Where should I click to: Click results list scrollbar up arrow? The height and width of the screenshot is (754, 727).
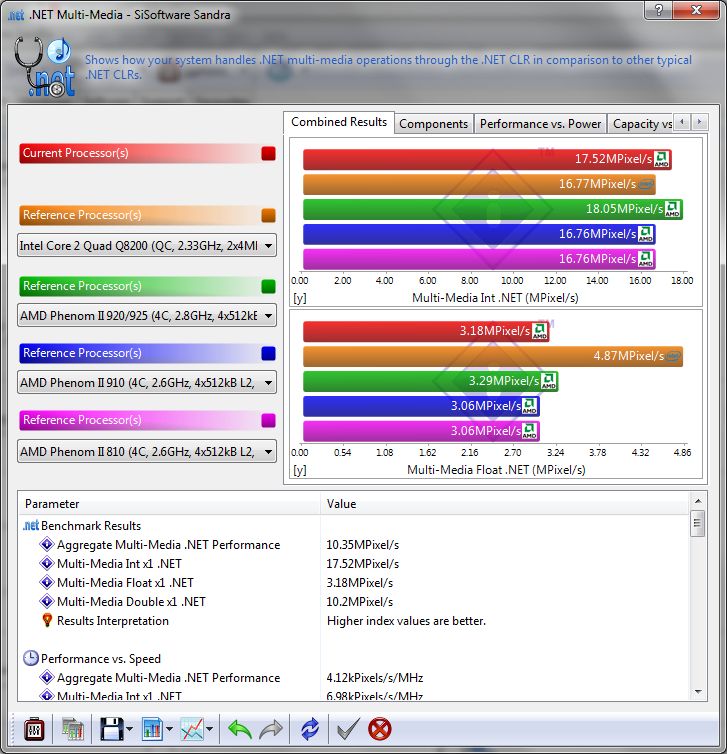(698, 501)
